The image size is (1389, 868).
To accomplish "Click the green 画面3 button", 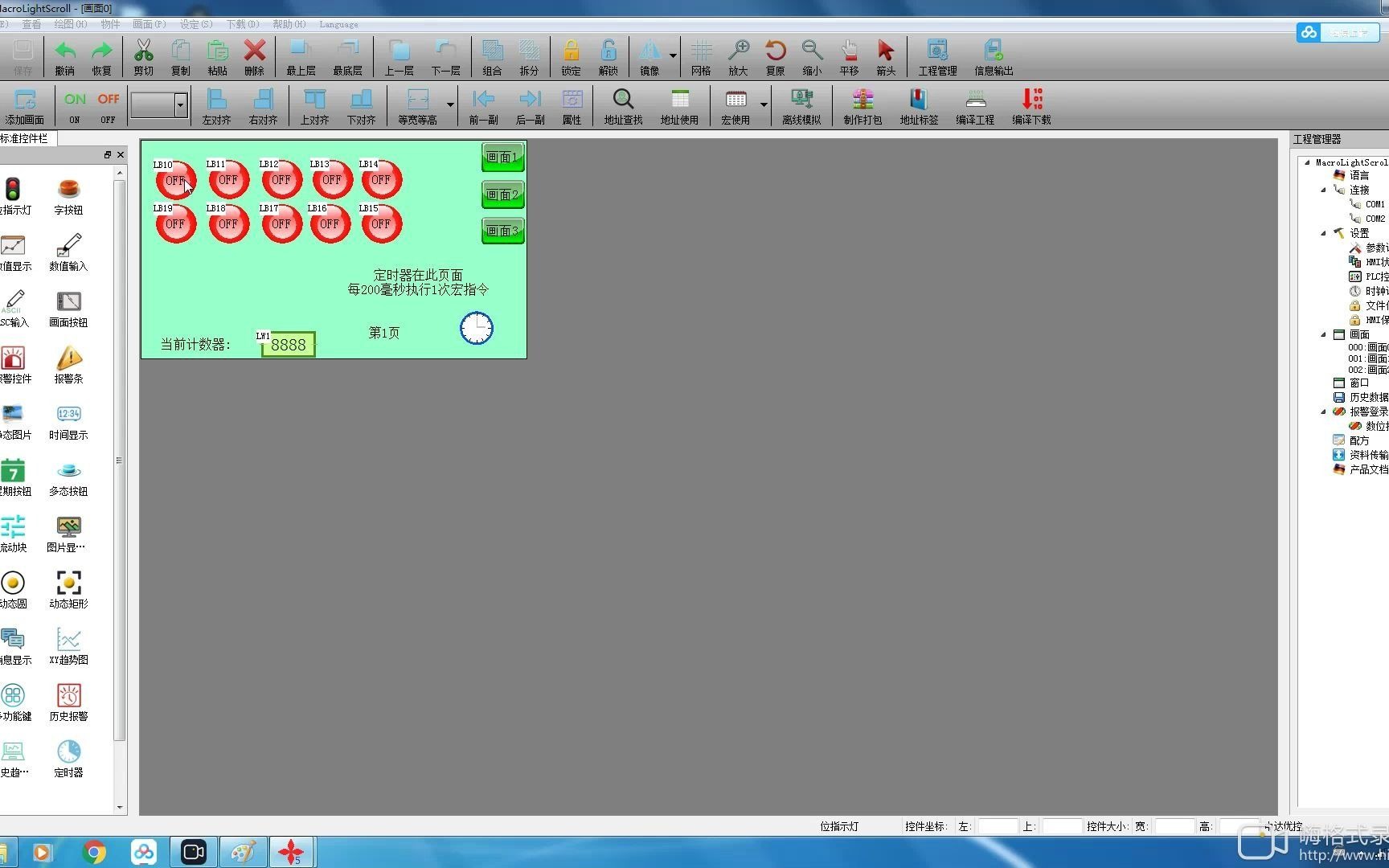I will coord(502,231).
